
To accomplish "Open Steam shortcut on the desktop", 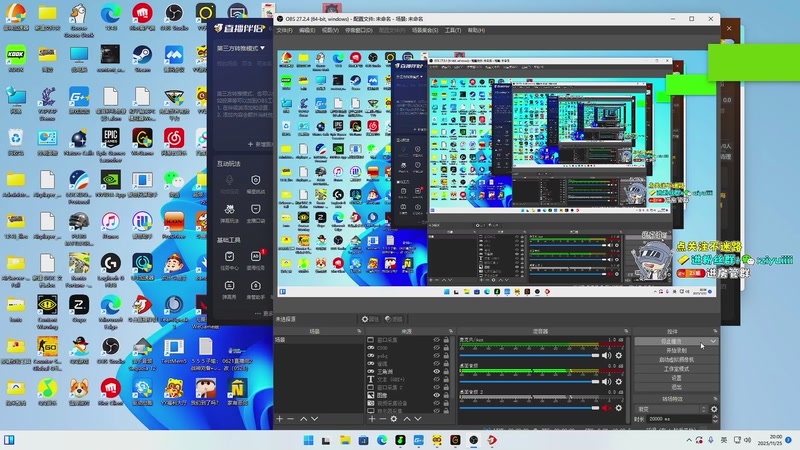I will [142, 59].
